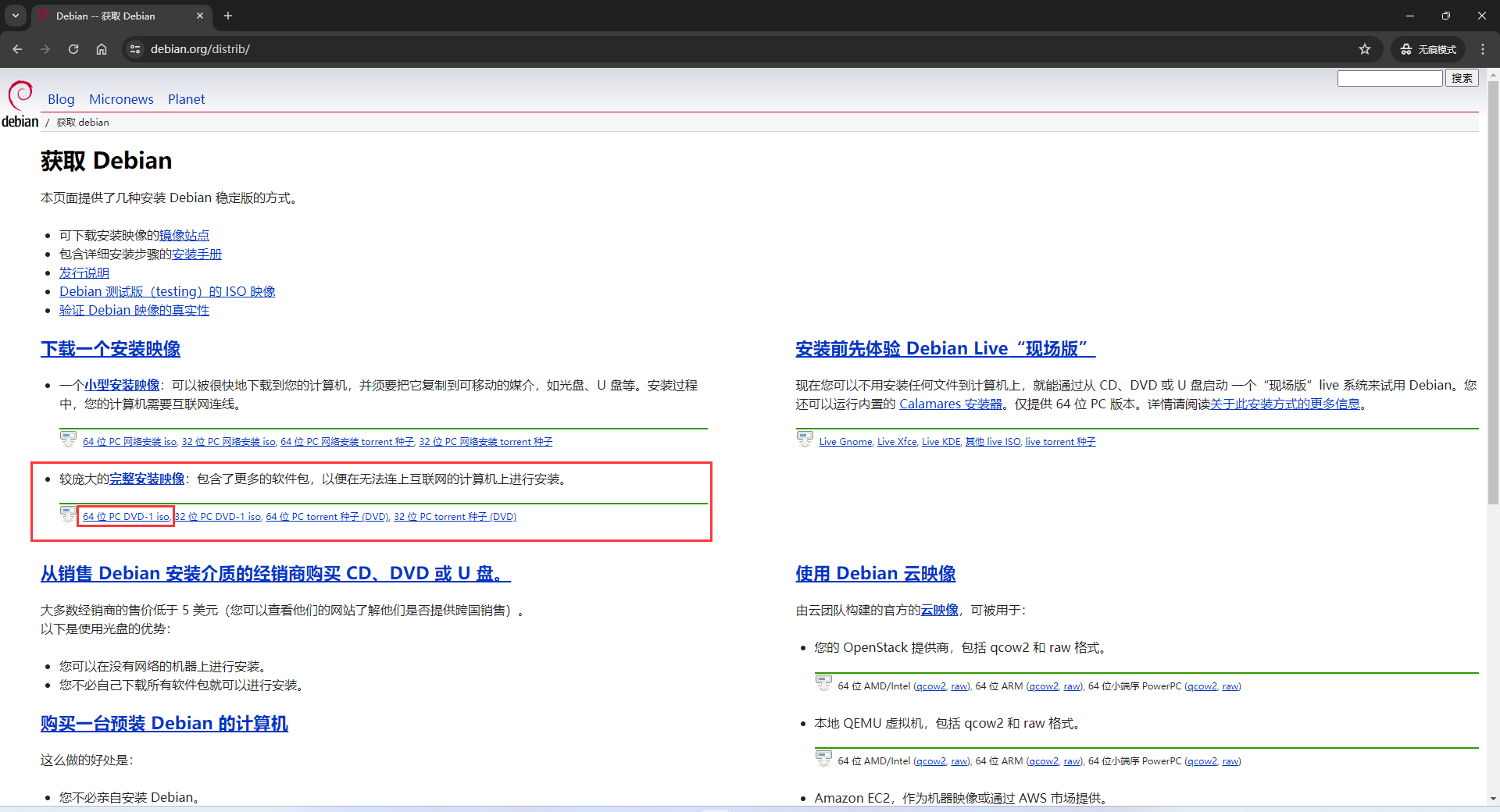Open 购买一台预装 Debian 的计算机 link

click(x=164, y=724)
